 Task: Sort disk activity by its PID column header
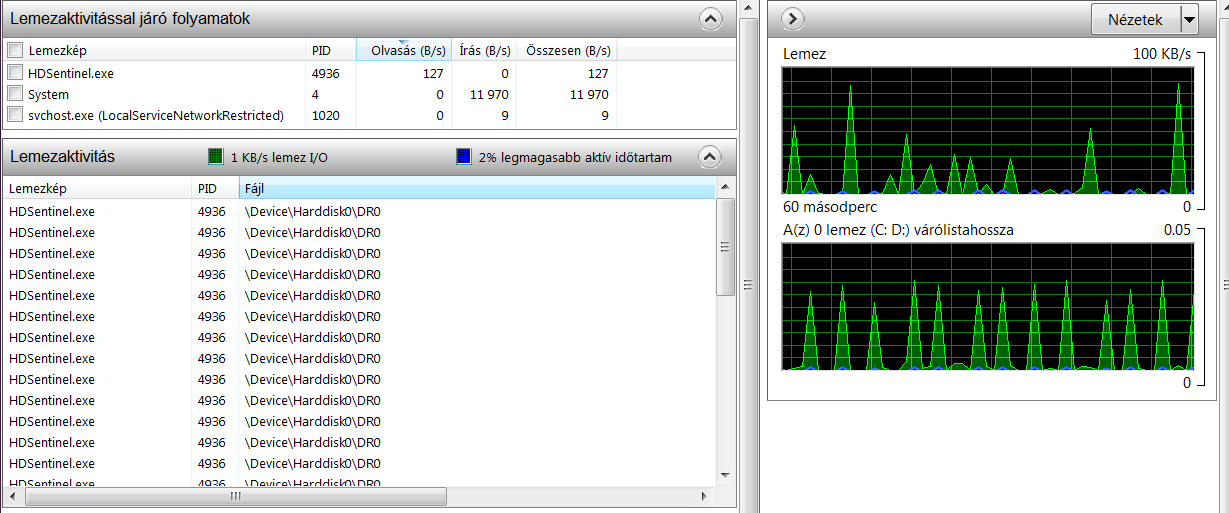[215, 188]
